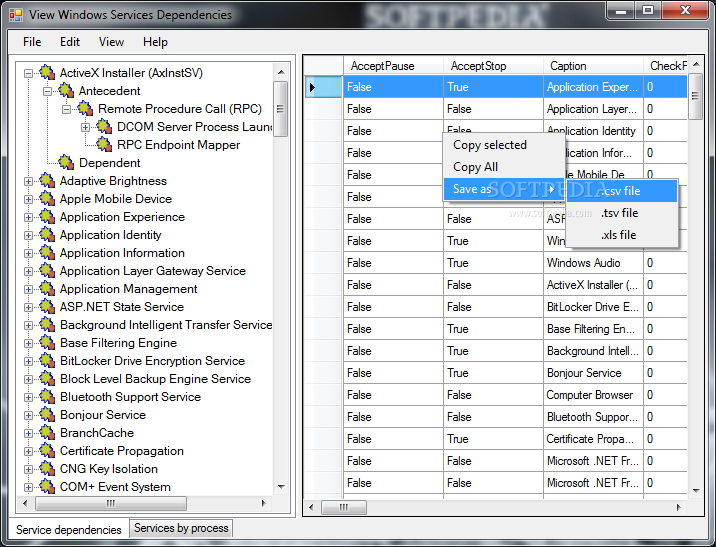This screenshot has height=547, width=716.
Task: Expand the Adaptive Brightness tree node
Action: click(x=28, y=181)
